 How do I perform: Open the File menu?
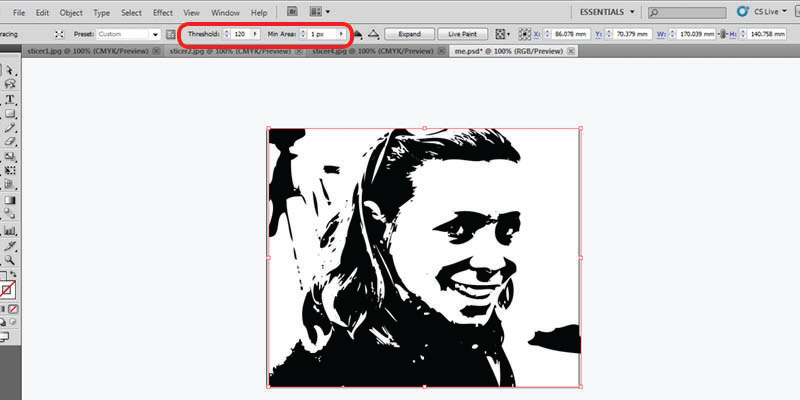coord(19,13)
